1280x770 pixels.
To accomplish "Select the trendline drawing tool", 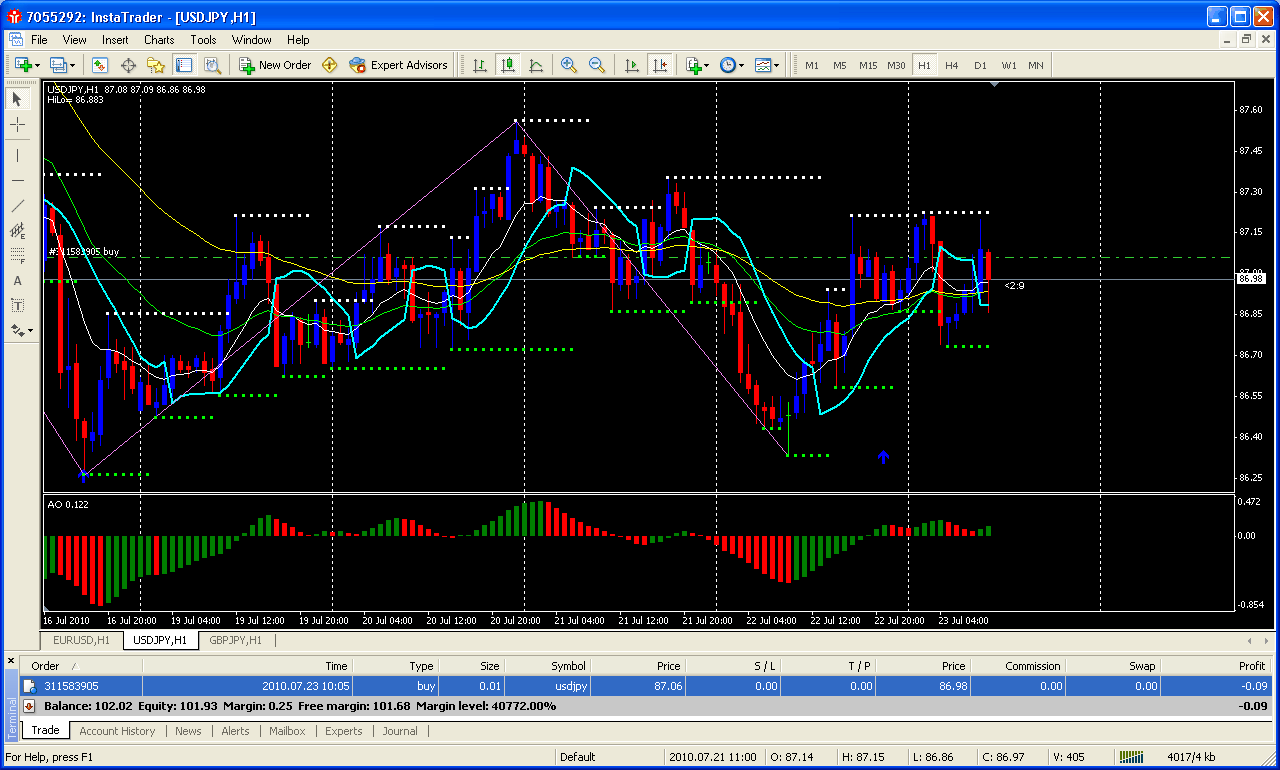I will (17, 206).
